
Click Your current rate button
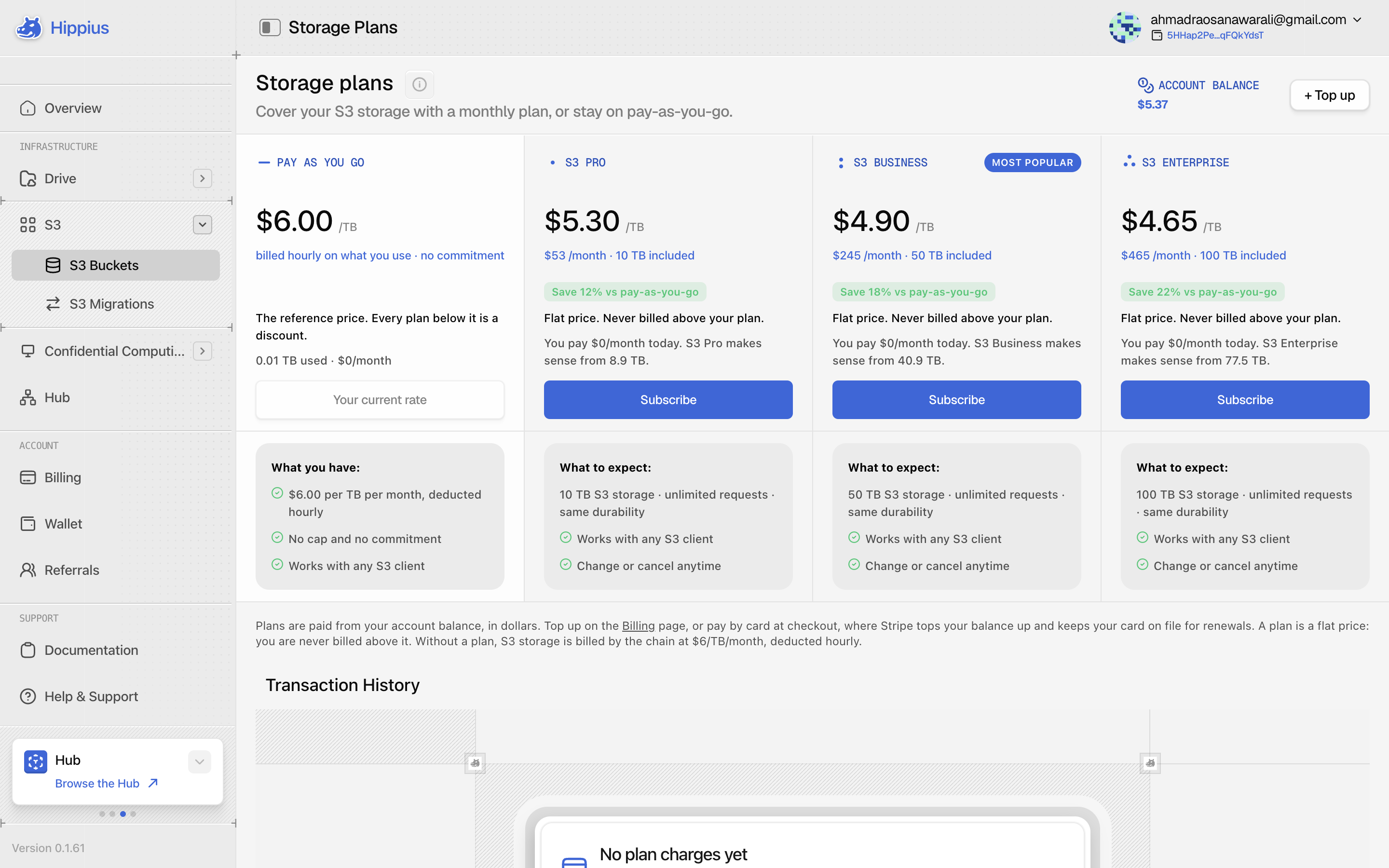click(x=380, y=400)
